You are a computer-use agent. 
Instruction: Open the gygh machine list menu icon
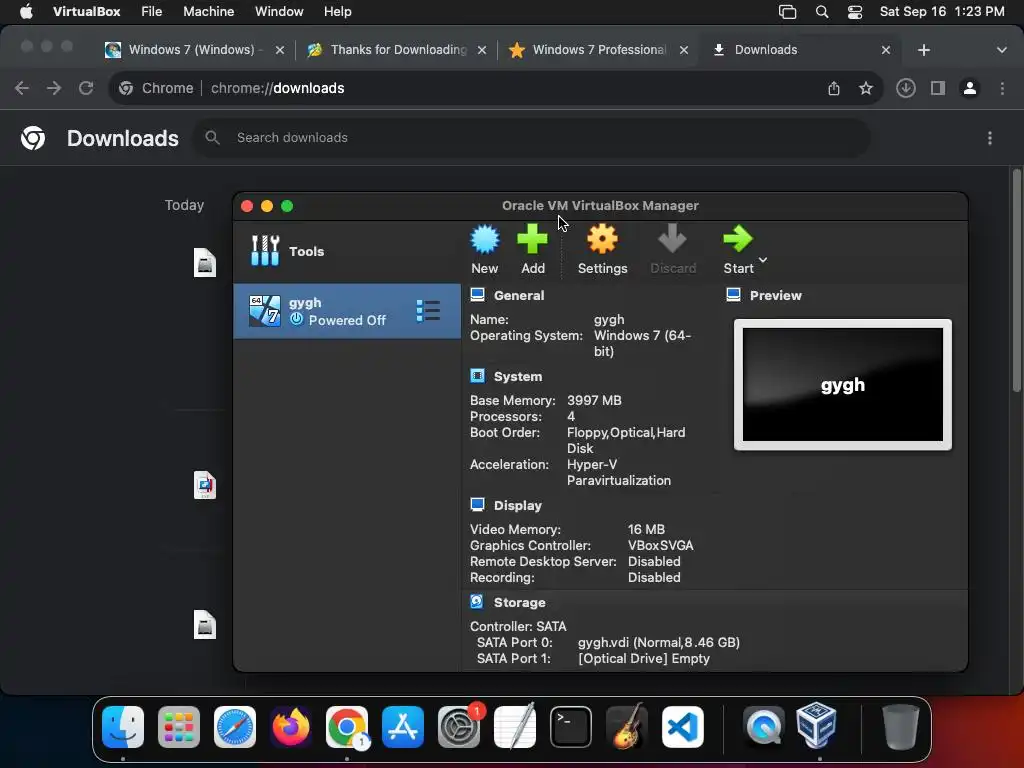pyautogui.click(x=428, y=311)
